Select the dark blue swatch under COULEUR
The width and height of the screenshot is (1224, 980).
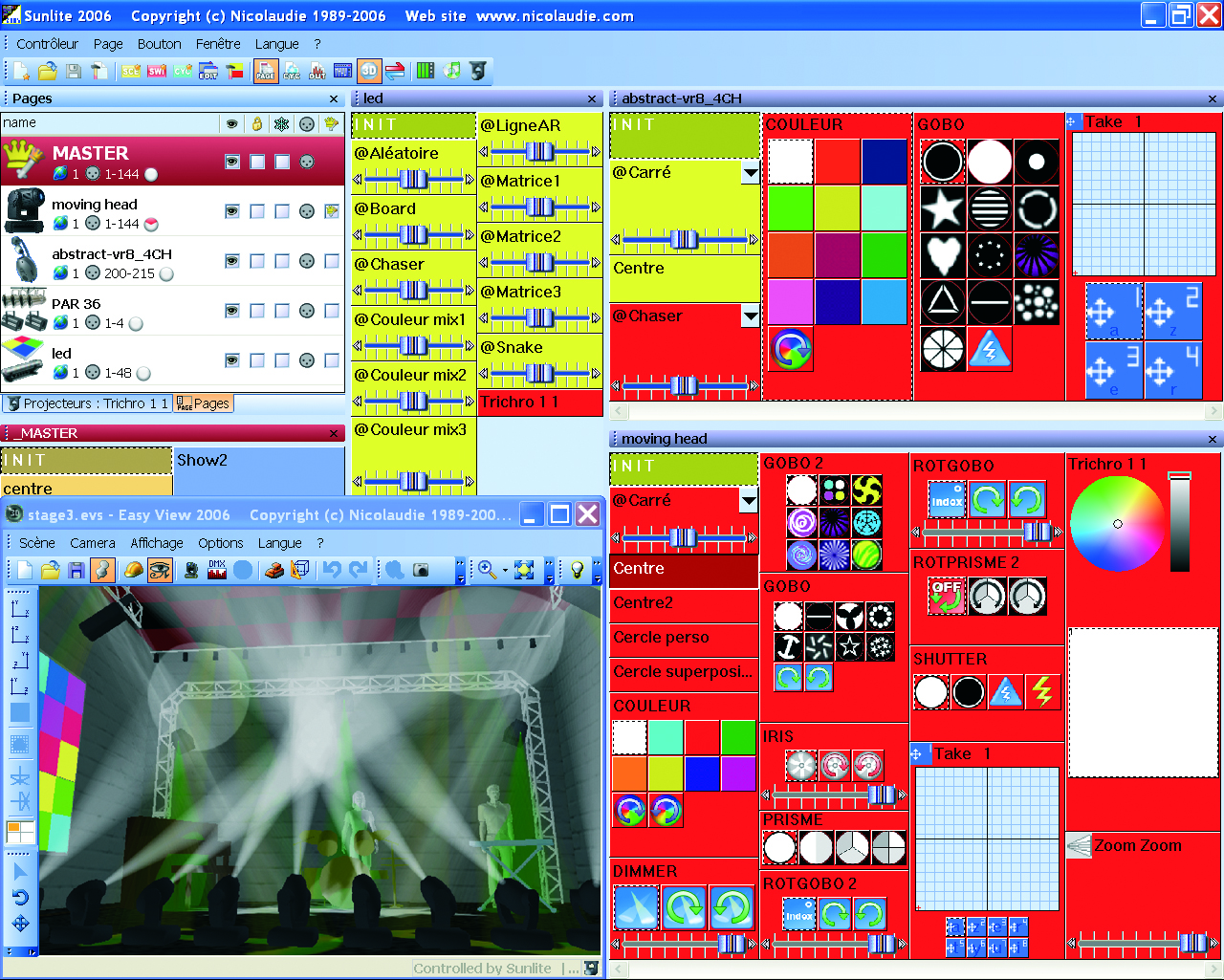884,162
